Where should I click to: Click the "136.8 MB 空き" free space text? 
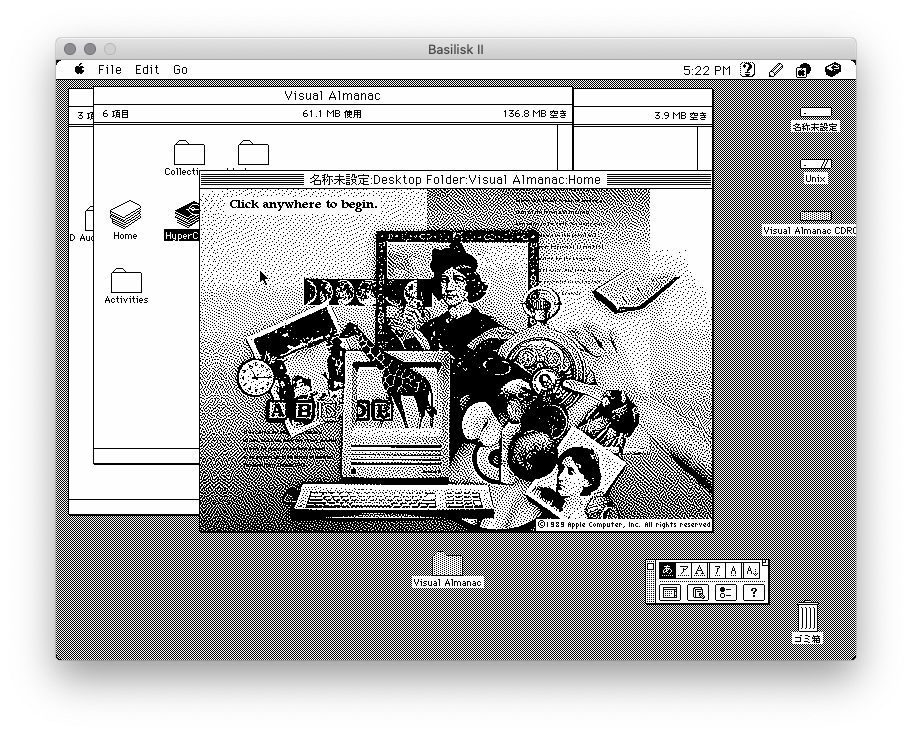coord(535,114)
